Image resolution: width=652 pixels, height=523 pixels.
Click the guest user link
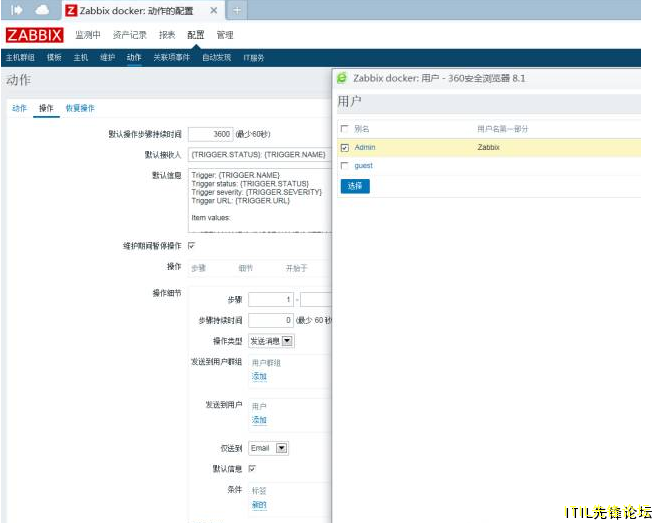tap(363, 165)
